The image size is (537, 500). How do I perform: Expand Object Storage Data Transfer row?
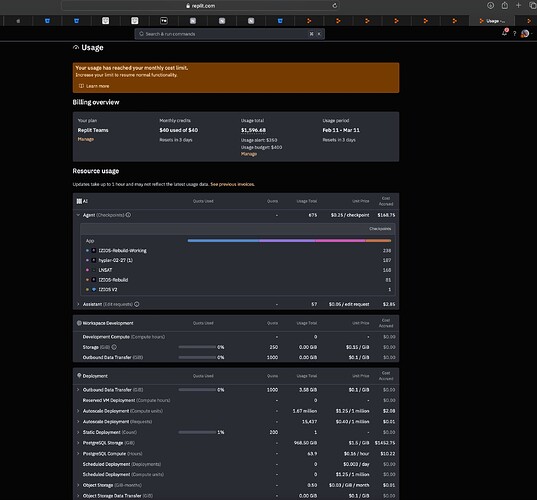tap(78, 496)
